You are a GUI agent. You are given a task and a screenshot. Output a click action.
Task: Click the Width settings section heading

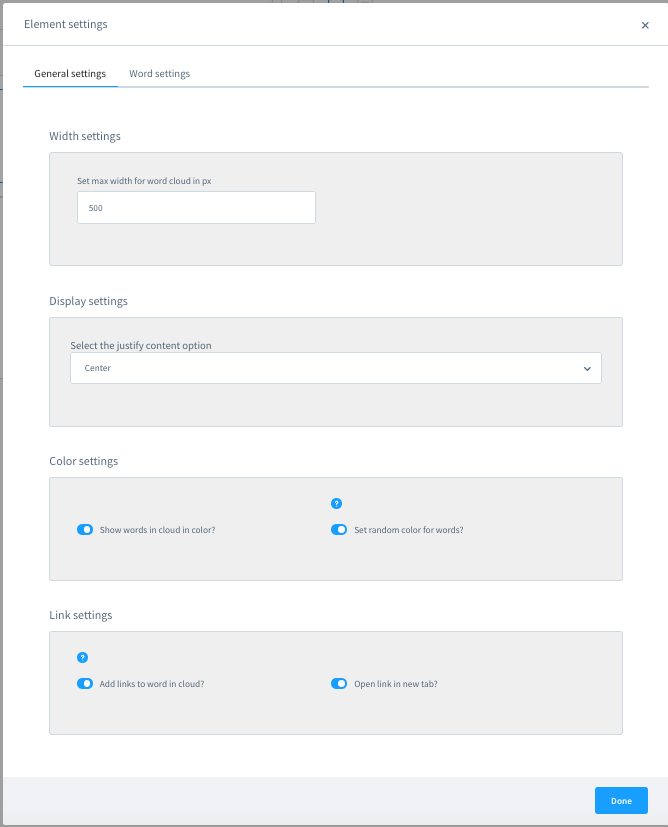click(x=85, y=136)
